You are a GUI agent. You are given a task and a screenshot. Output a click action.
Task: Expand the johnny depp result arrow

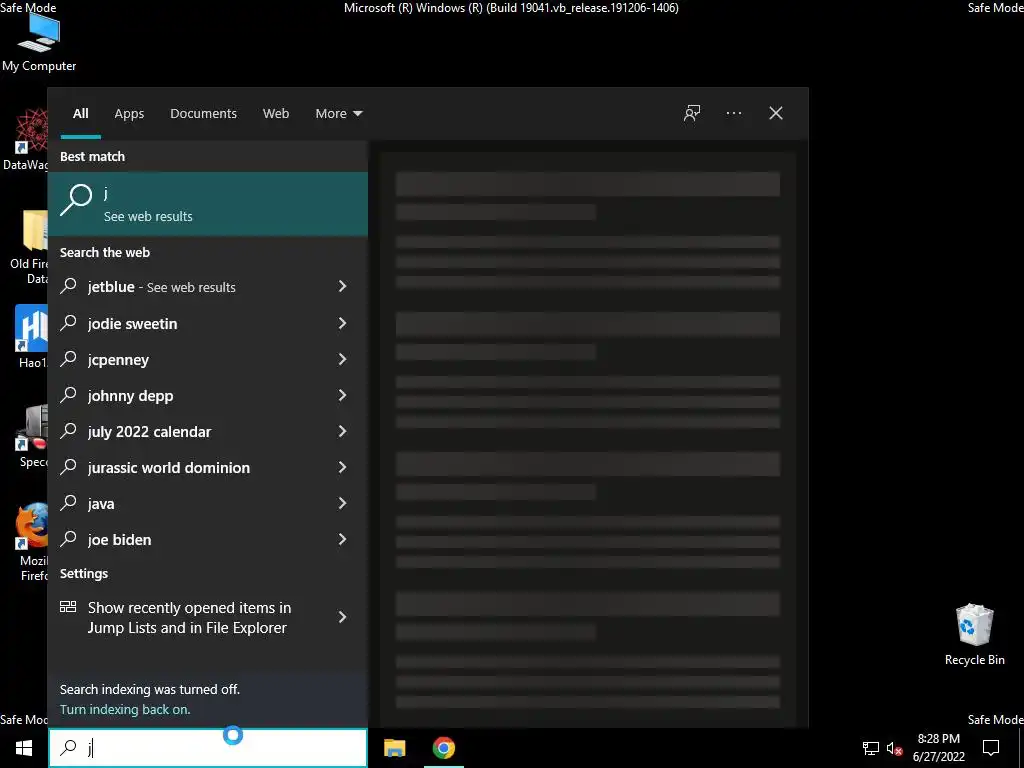point(342,394)
